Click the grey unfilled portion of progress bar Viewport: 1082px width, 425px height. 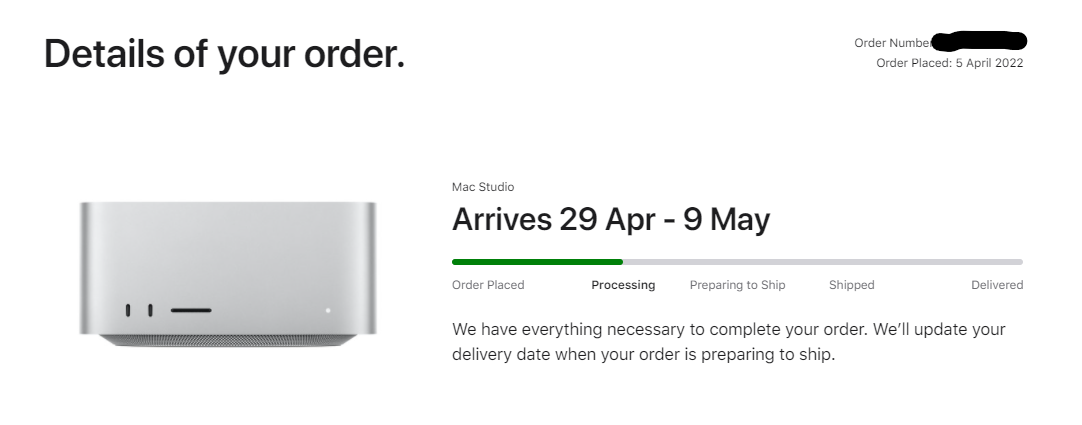click(823, 262)
